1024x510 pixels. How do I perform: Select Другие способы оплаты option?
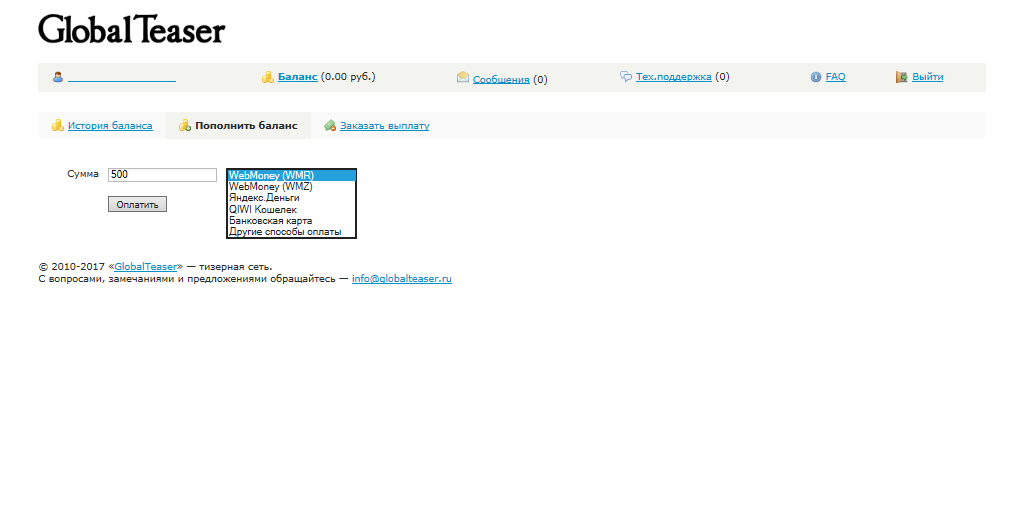291,232
